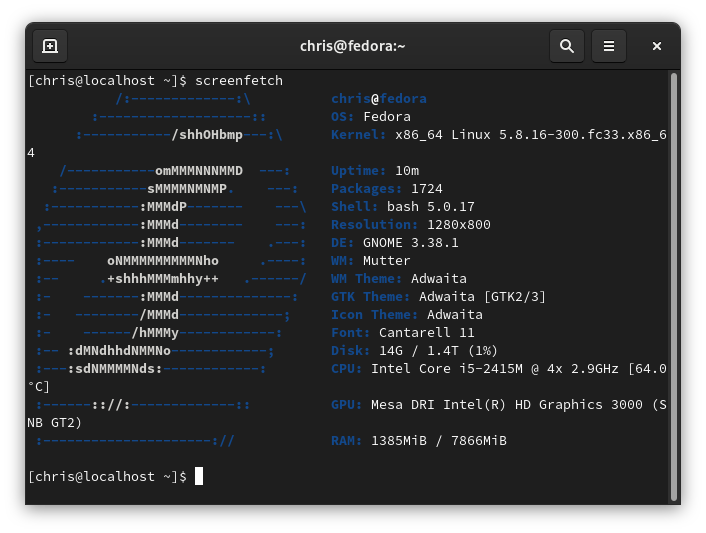The height and width of the screenshot is (533, 706).
Task: Click the Packages: 1724 line
Action: [387, 189]
